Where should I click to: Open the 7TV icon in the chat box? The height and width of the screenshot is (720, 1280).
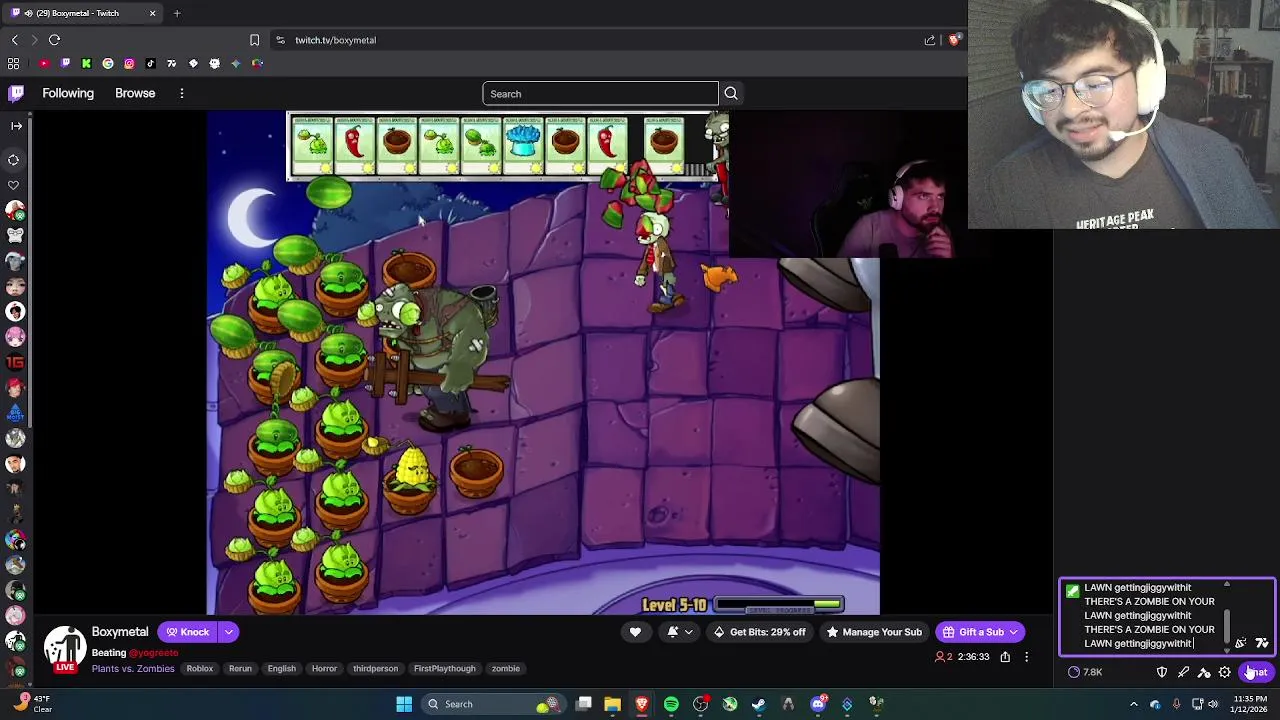point(1262,643)
